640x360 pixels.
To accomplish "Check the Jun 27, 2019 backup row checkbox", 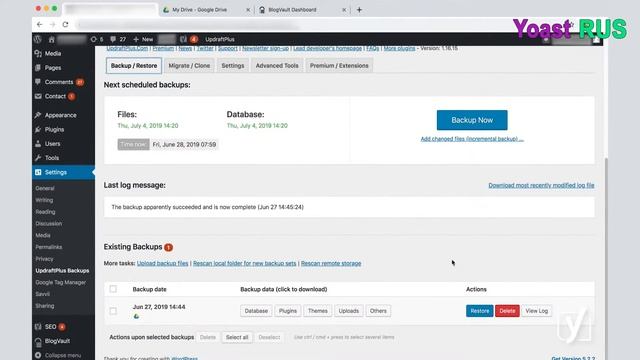I will pyautogui.click(x=113, y=311).
